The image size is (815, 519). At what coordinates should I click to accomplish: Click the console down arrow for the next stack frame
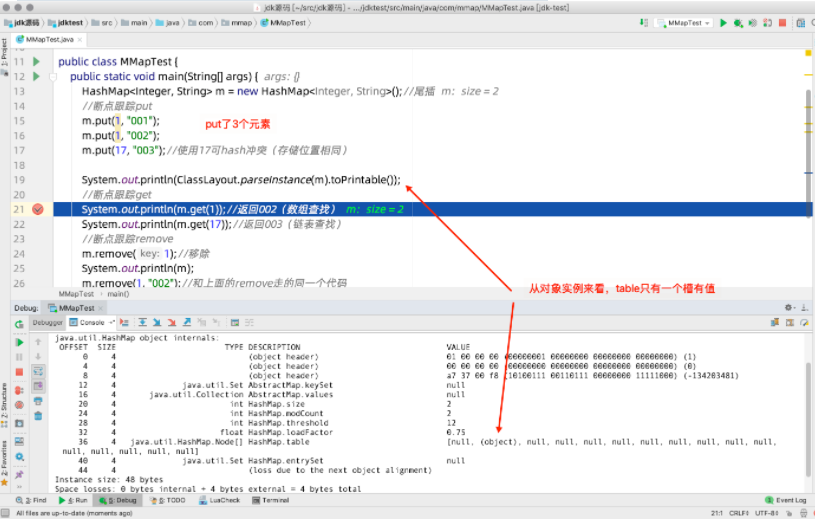click(38, 356)
